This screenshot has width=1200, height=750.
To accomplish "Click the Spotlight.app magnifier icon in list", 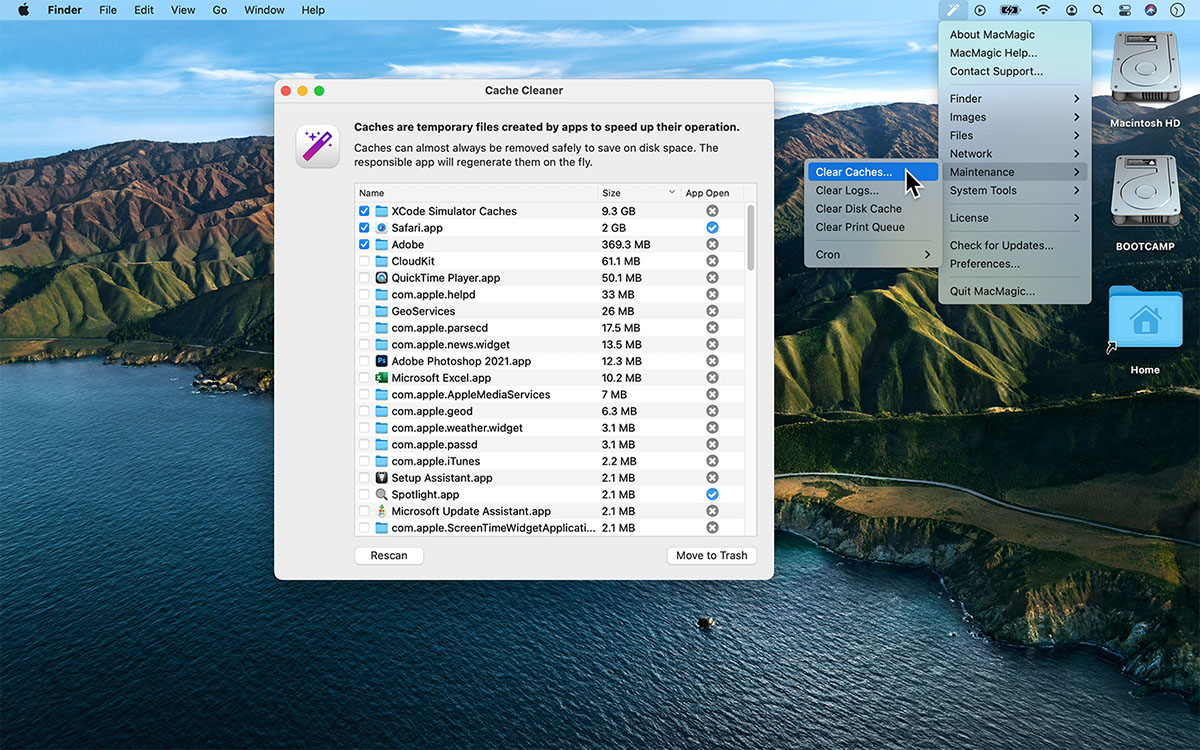I will 381,495.
